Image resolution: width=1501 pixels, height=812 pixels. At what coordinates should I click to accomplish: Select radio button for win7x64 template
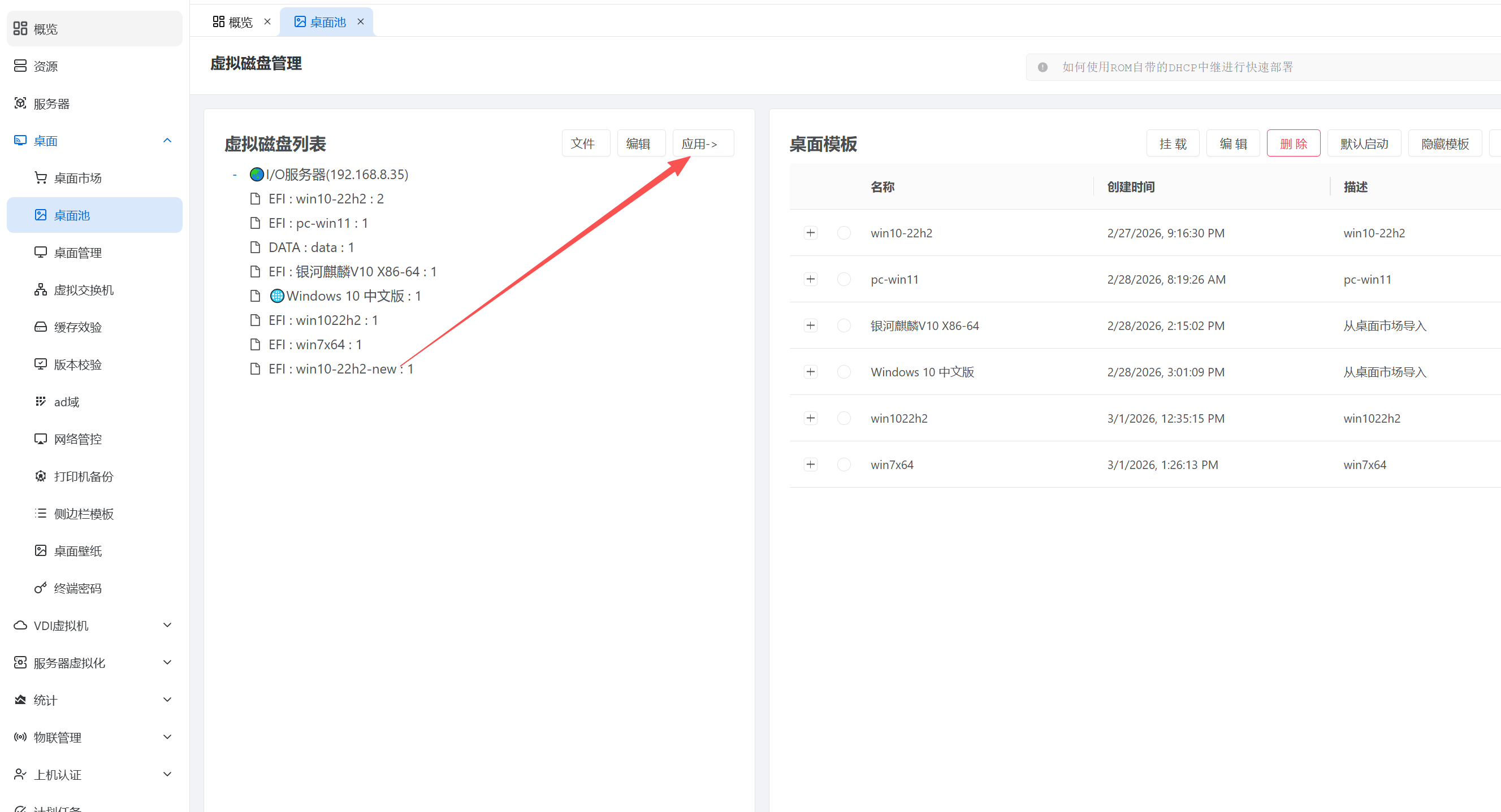tap(843, 464)
